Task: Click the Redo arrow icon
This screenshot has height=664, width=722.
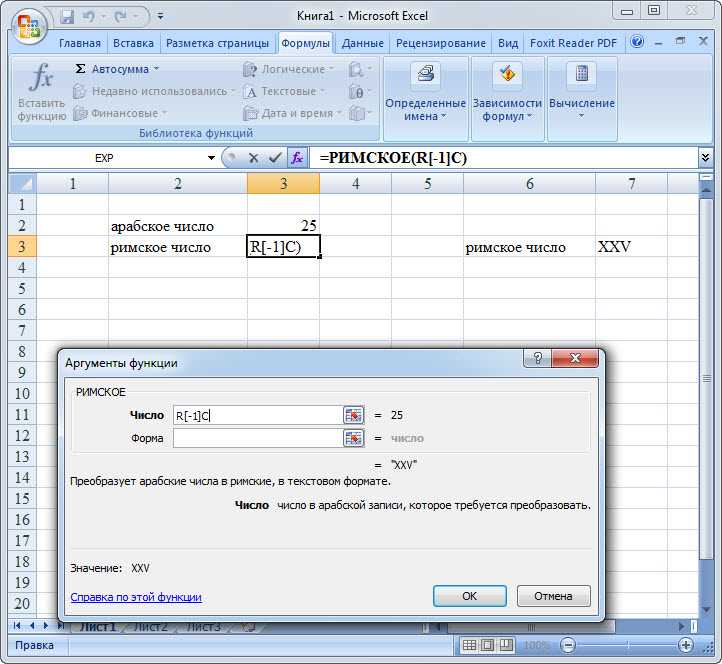Action: point(121,17)
